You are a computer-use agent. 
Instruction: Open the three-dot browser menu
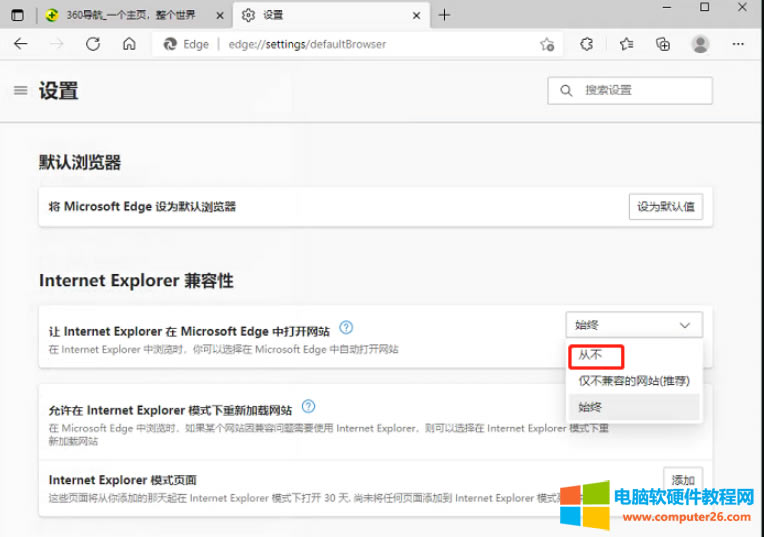tap(738, 44)
